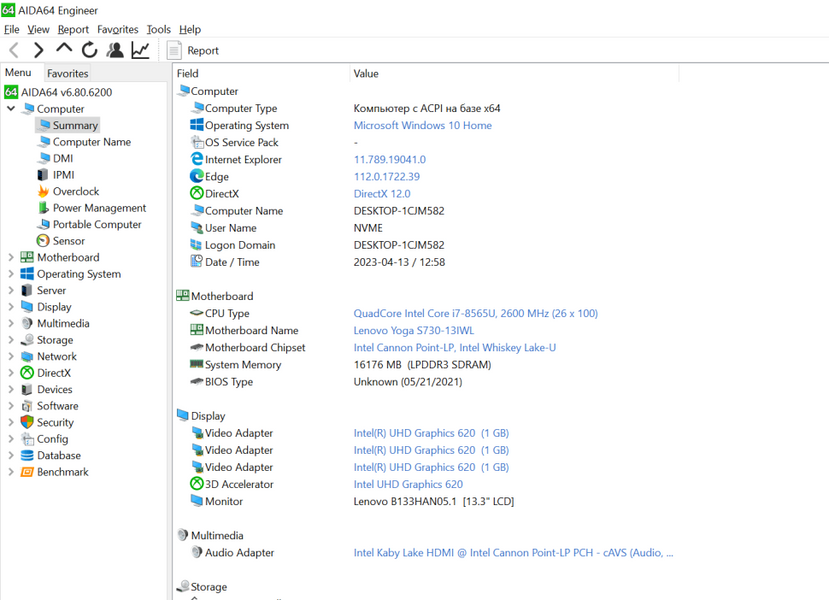Click the DirectX Xbox icon in tree

27,373
